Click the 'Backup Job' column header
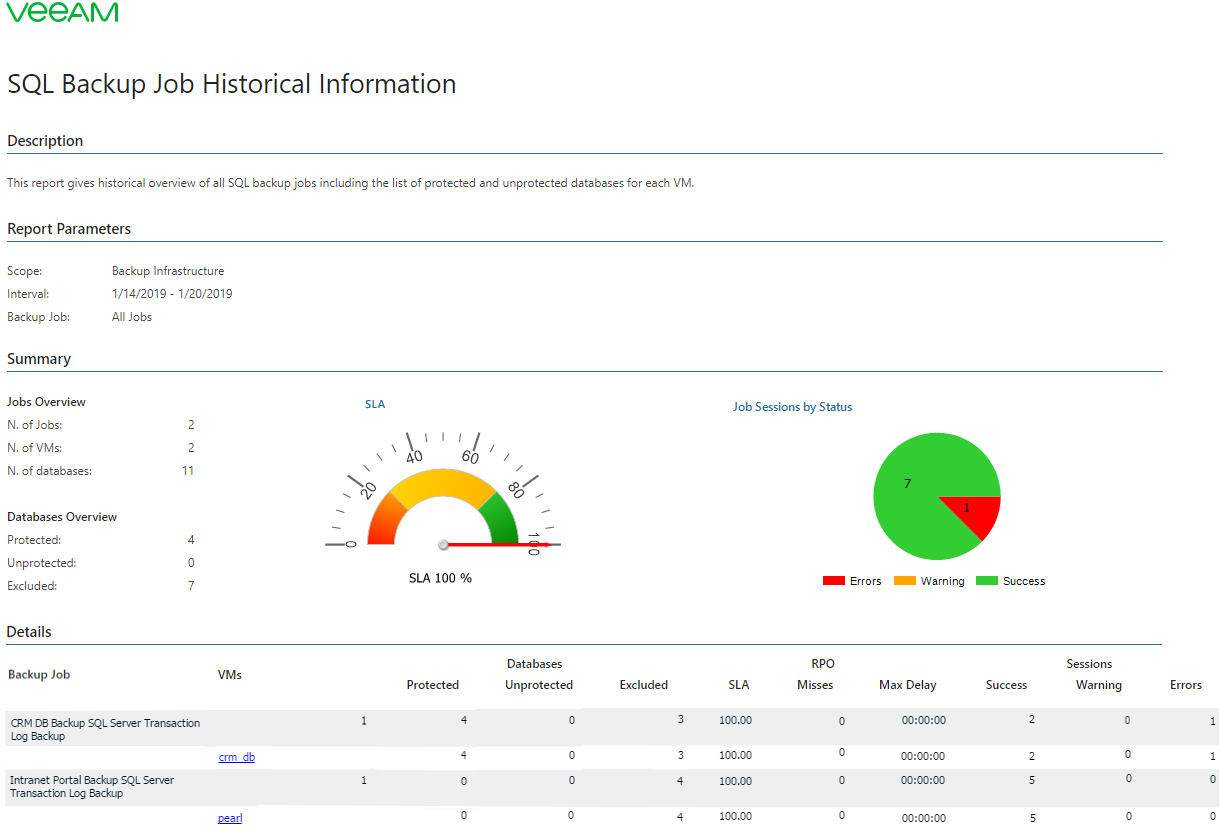 [x=39, y=674]
